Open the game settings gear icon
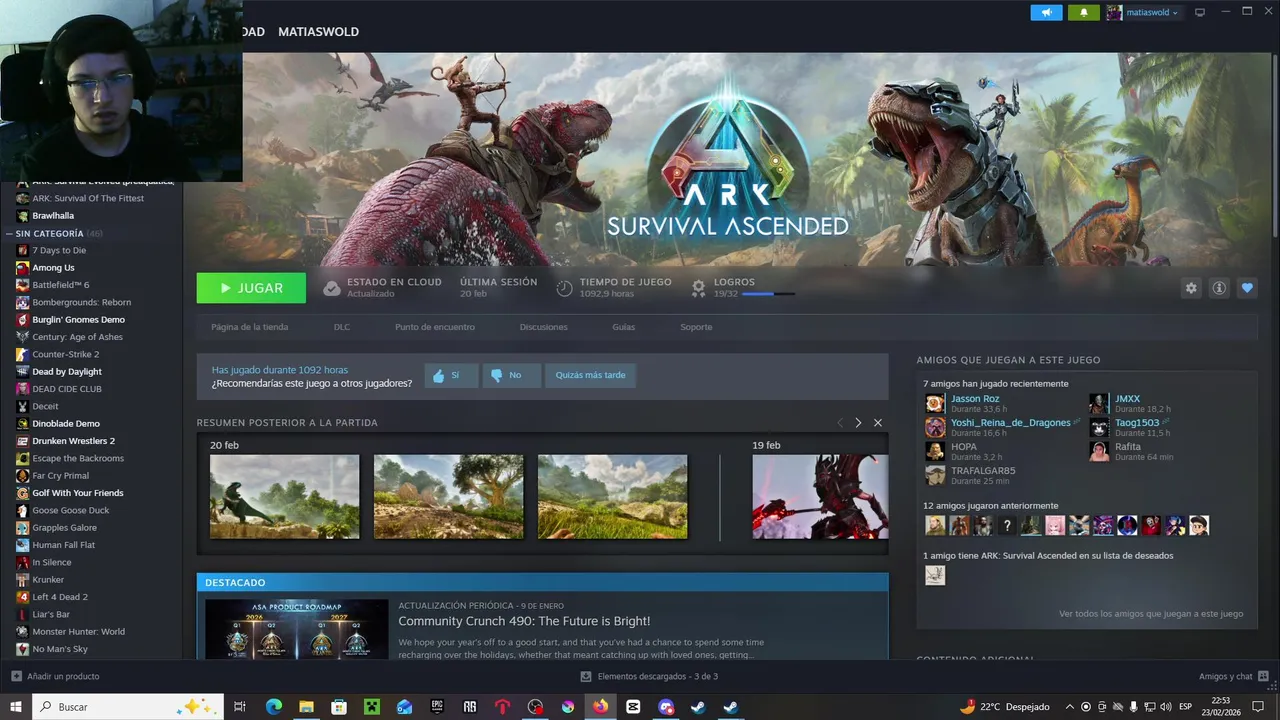Viewport: 1280px width, 720px height. tap(1191, 288)
